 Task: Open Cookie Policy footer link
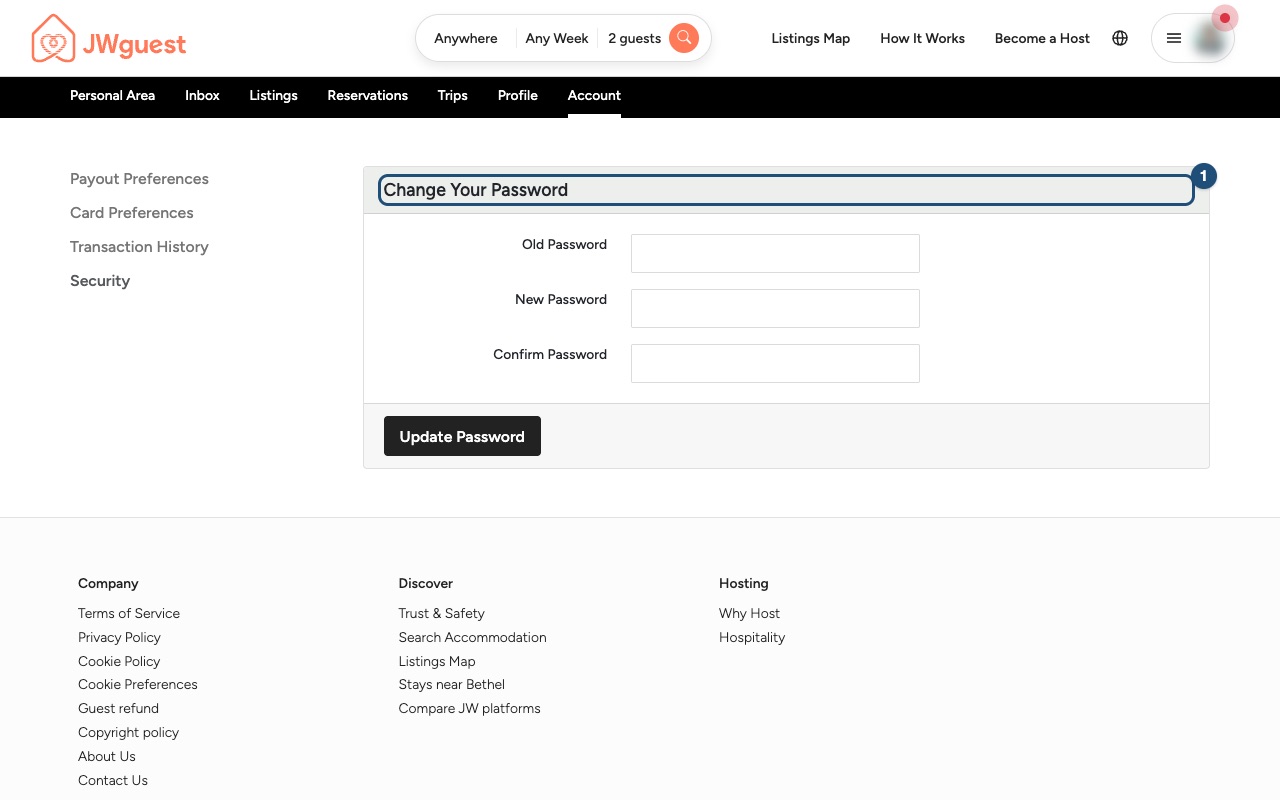pos(119,661)
